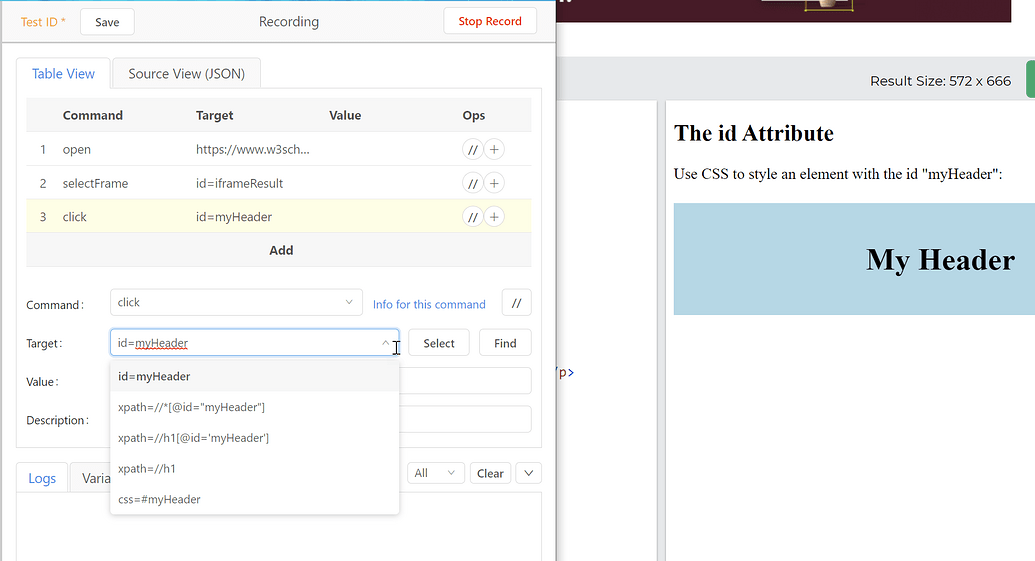Screen dimensions: 1035x561
Task: Open the All log filter dropdown
Action: [435, 473]
